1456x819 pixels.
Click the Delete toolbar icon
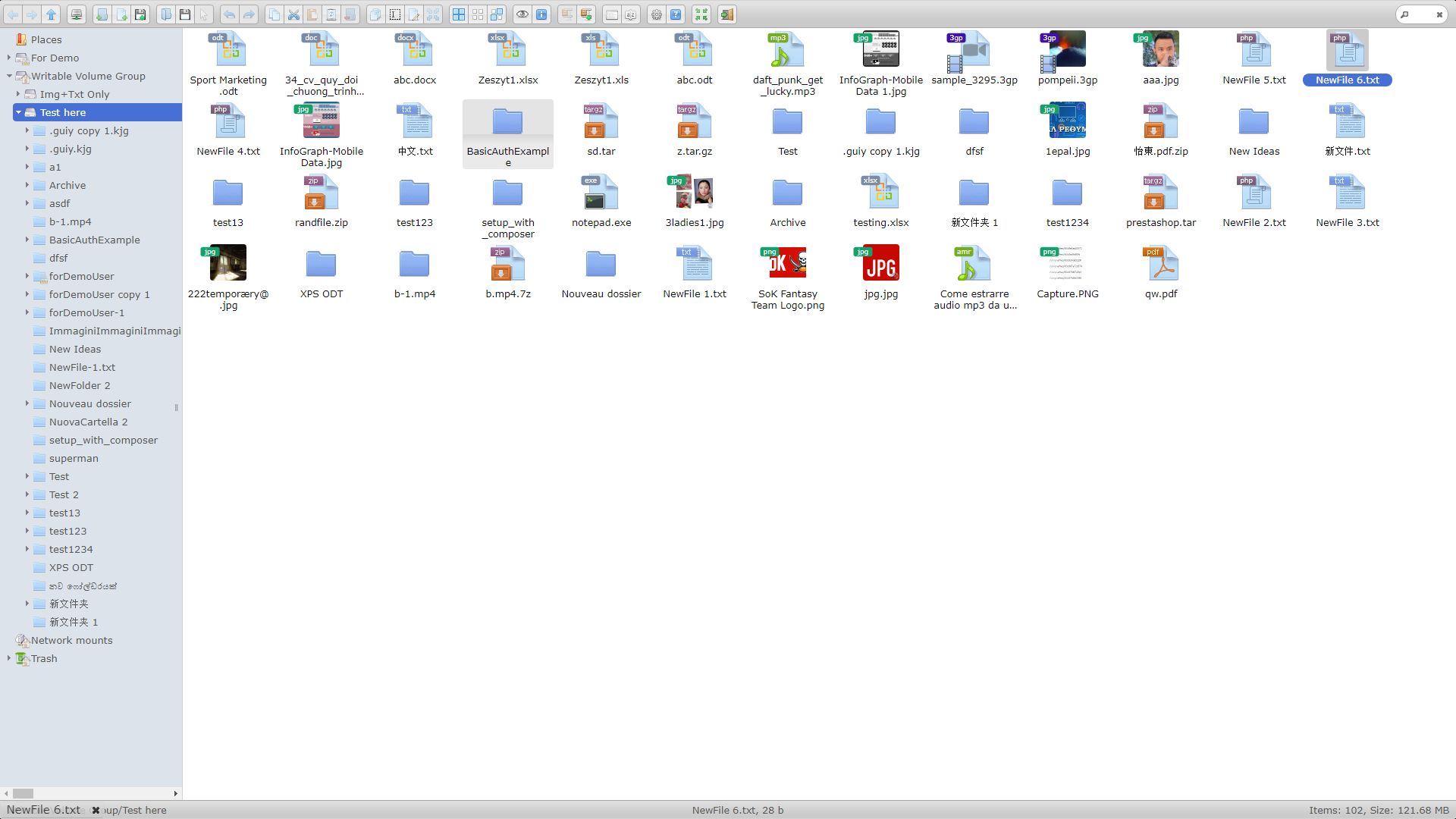pos(350,14)
